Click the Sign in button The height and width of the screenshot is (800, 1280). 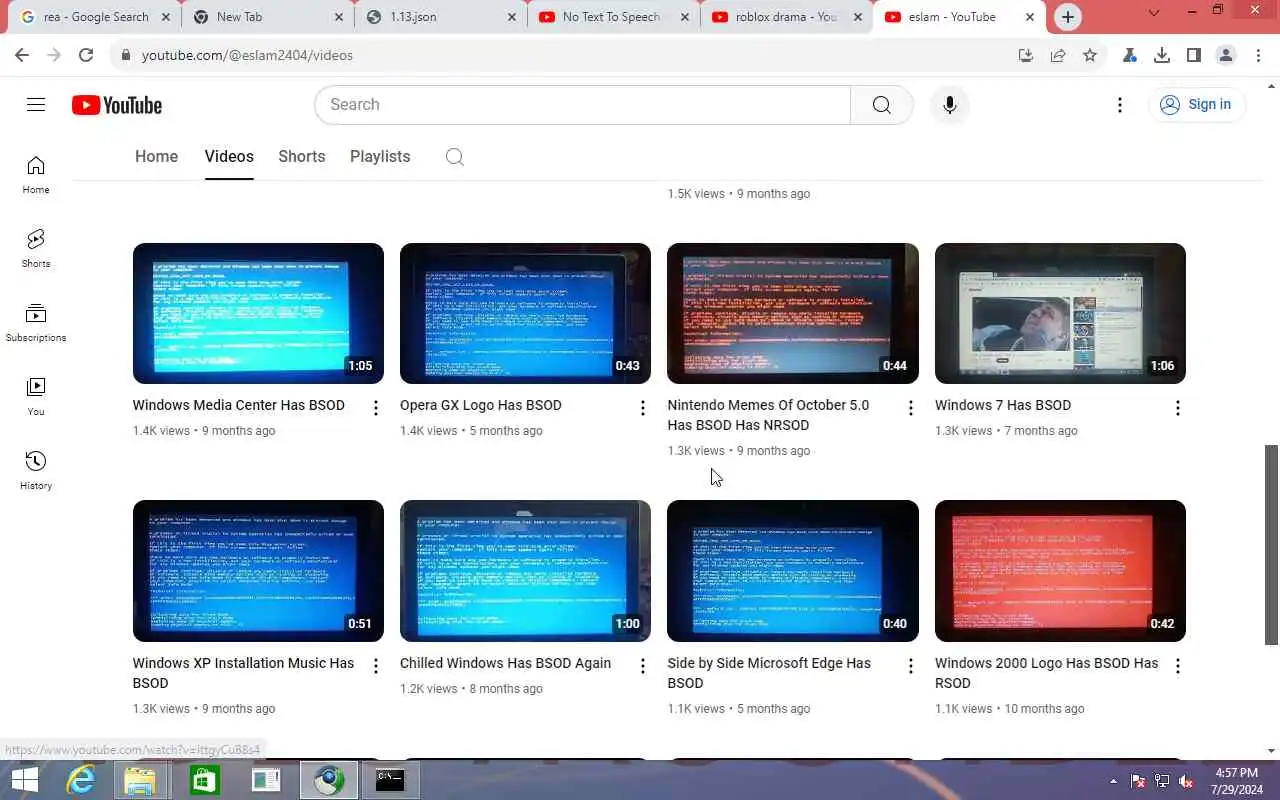pyautogui.click(x=1196, y=105)
